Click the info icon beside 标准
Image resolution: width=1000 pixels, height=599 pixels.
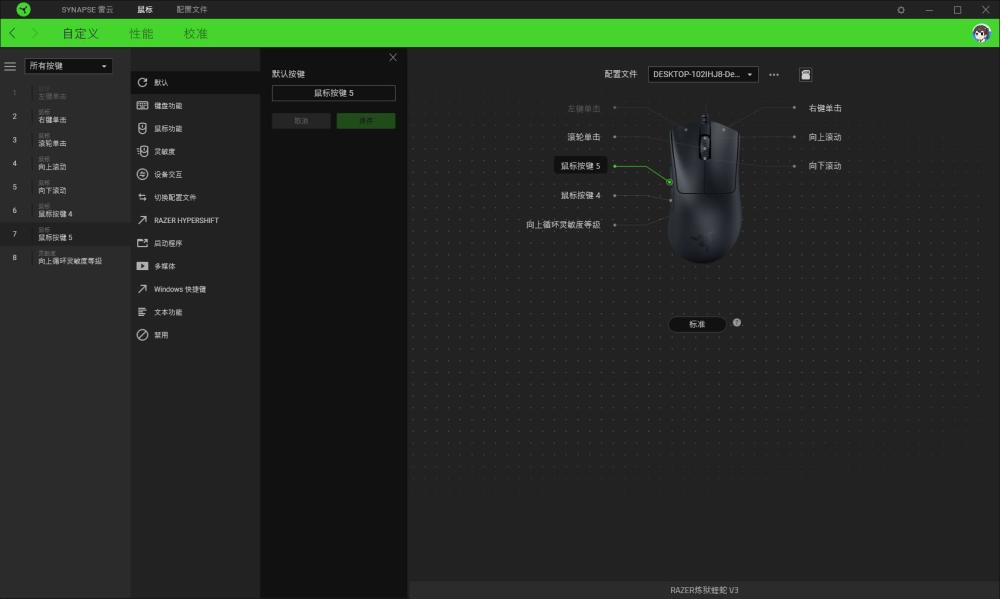(x=737, y=322)
